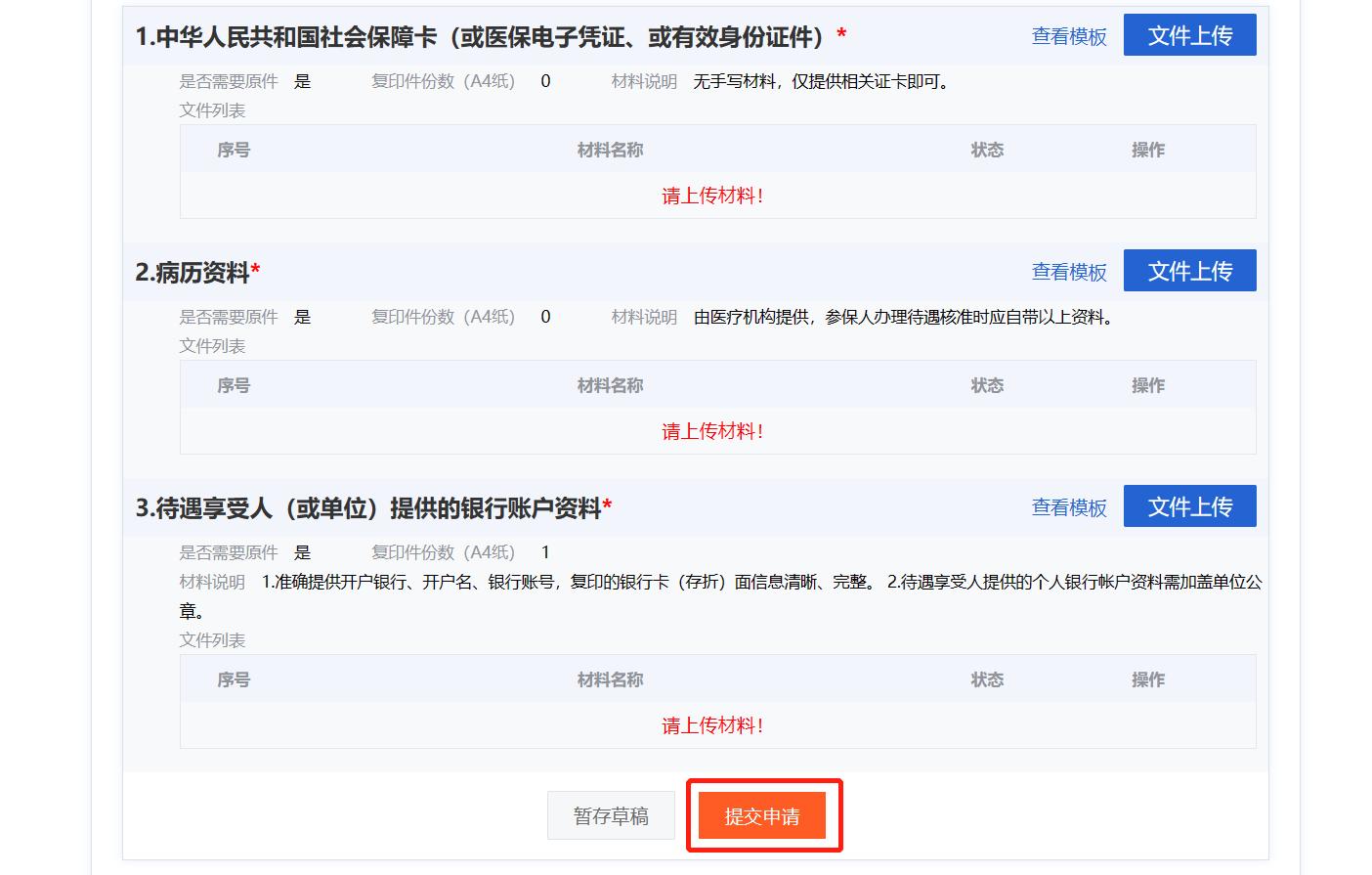
Task: Click 提交申请 to submit the application
Action: (x=764, y=815)
